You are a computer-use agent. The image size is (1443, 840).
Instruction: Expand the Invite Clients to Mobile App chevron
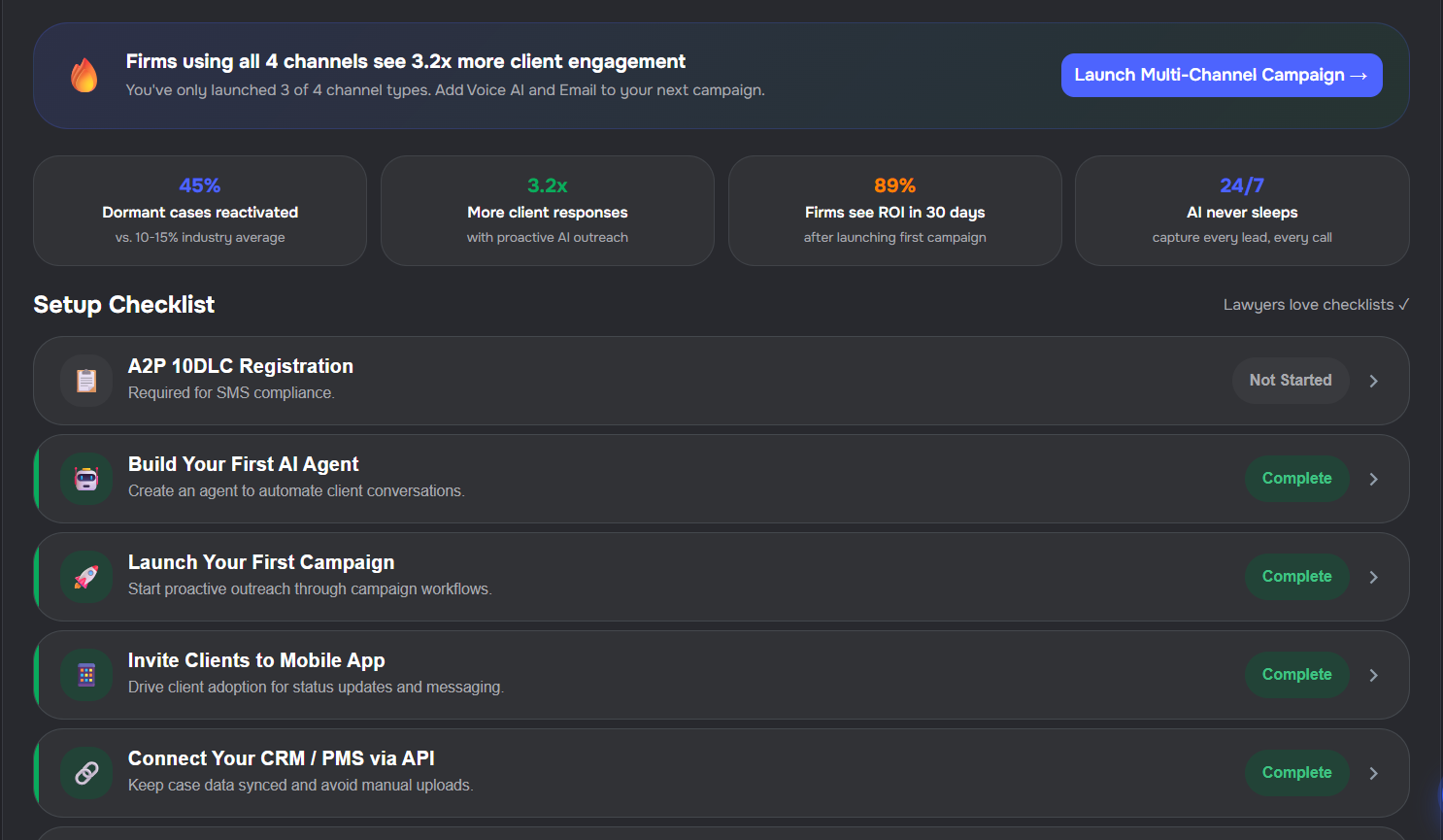tap(1373, 675)
